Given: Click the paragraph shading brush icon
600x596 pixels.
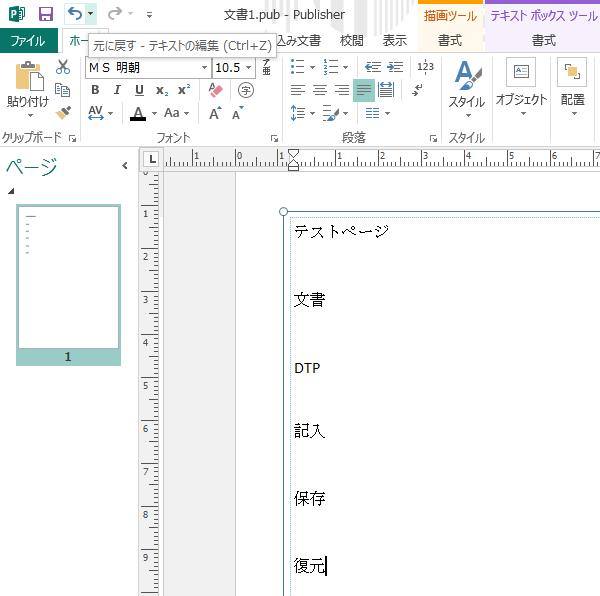Looking at the screenshot, I should point(330,113).
